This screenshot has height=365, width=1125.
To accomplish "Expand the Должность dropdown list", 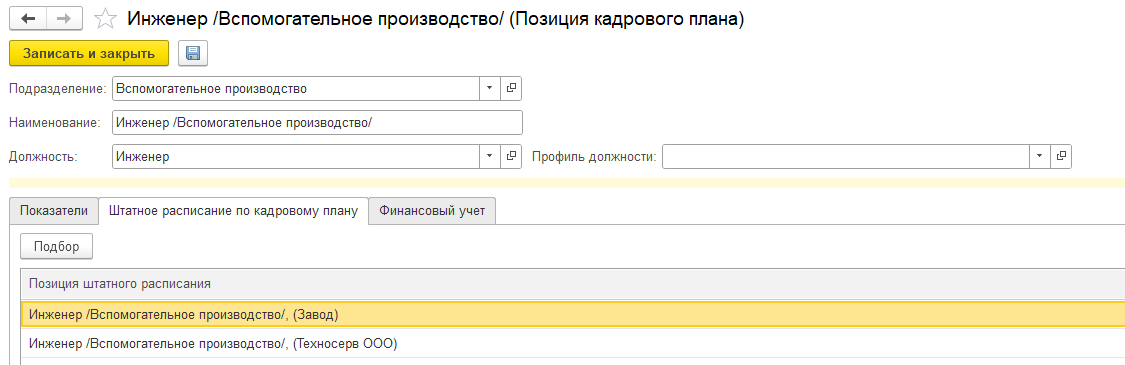I will click(x=489, y=156).
